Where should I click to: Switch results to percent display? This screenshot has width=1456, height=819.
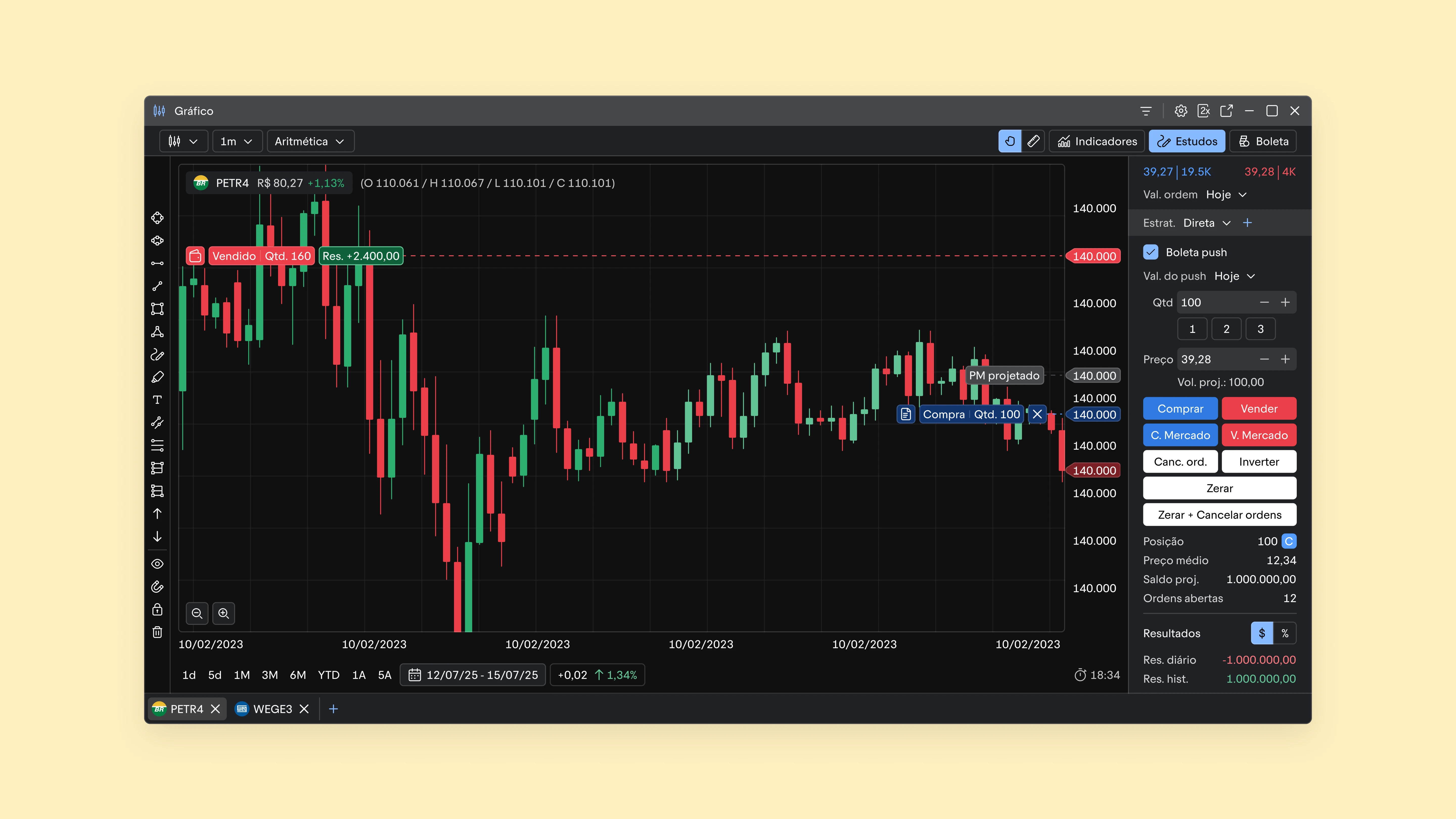(1285, 633)
